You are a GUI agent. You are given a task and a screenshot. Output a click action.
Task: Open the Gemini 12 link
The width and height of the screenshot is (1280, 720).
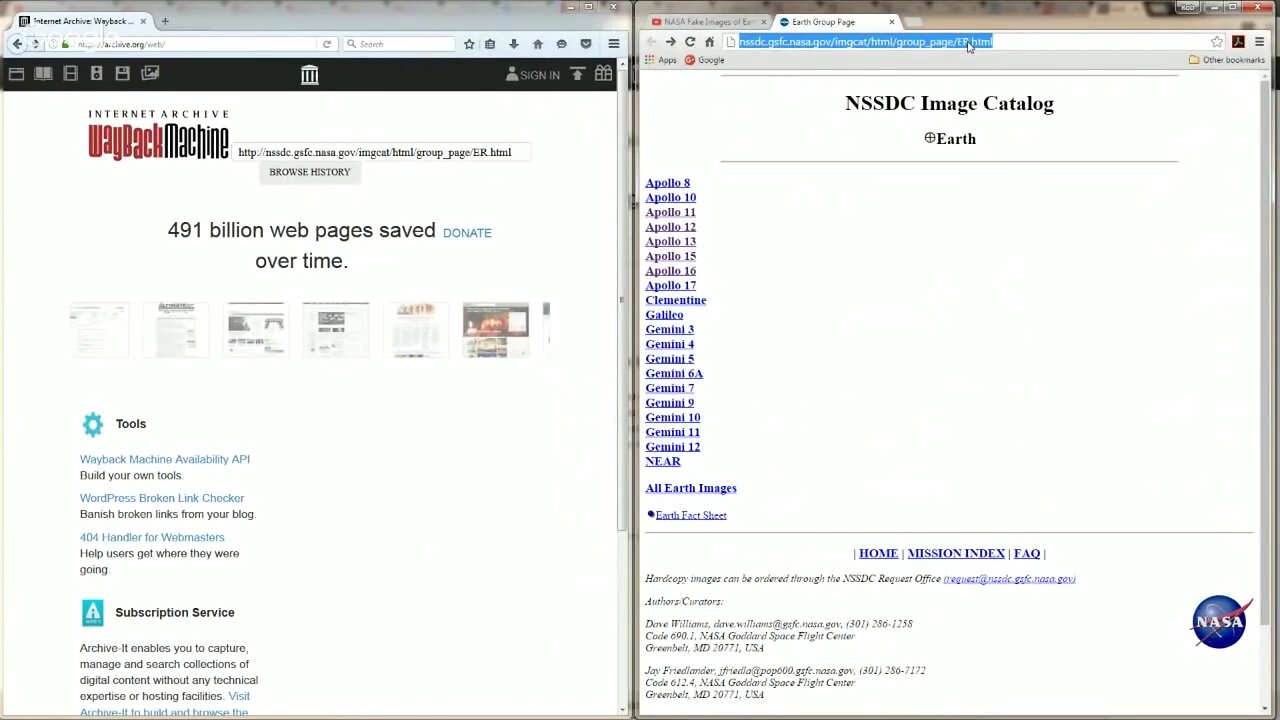tap(672, 447)
